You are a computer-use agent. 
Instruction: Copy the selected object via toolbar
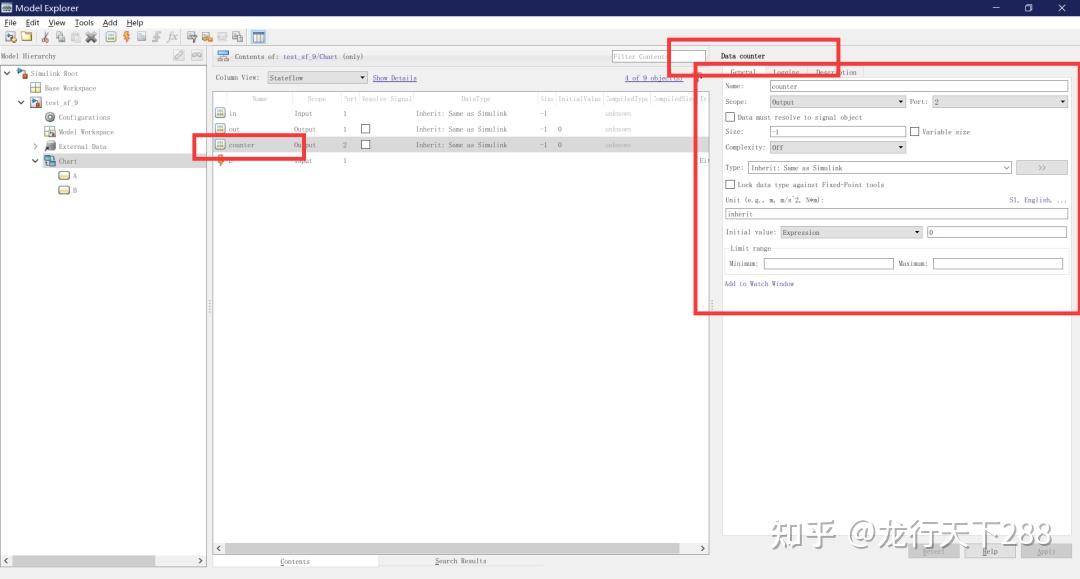(61, 36)
